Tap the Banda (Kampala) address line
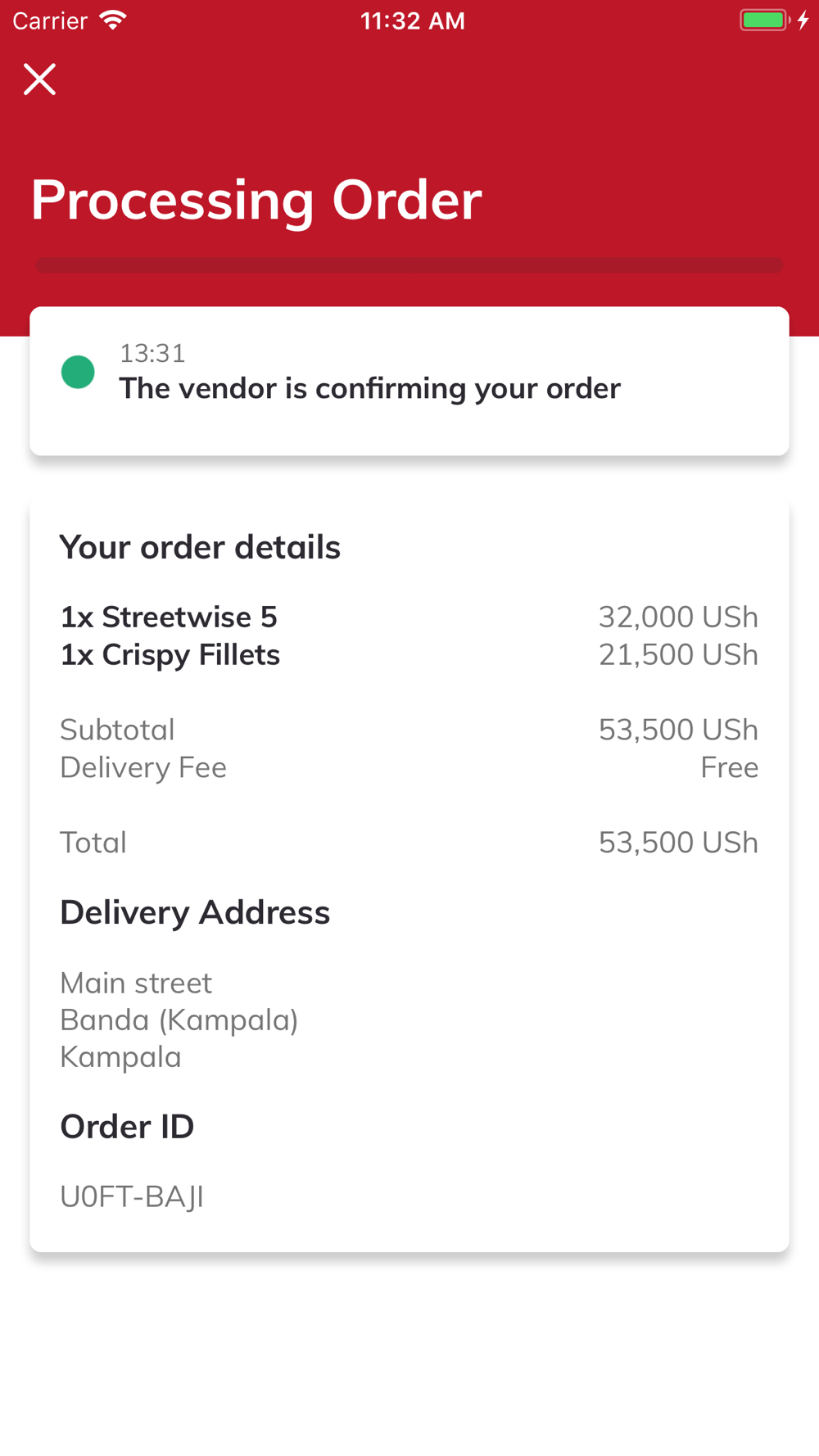Image resolution: width=819 pixels, height=1456 pixels. pyautogui.click(x=179, y=1020)
